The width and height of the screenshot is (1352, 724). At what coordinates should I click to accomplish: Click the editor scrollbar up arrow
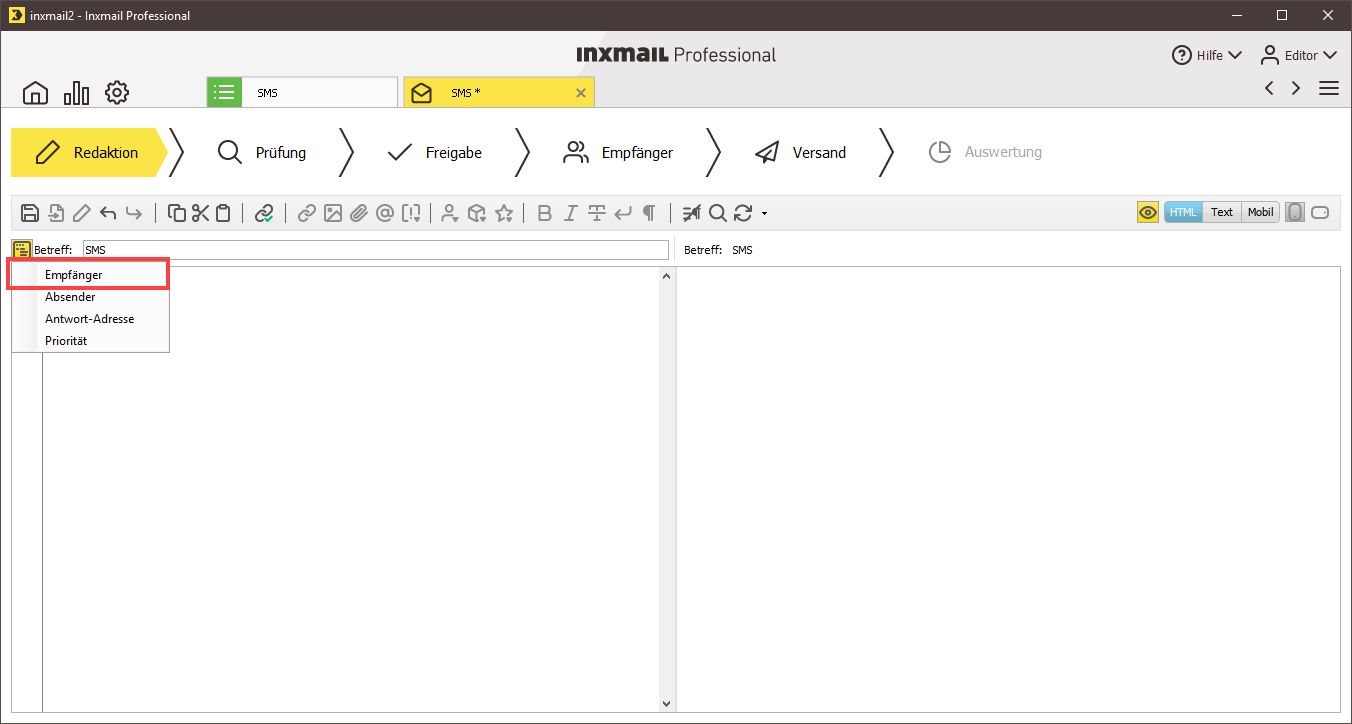pyautogui.click(x=667, y=276)
